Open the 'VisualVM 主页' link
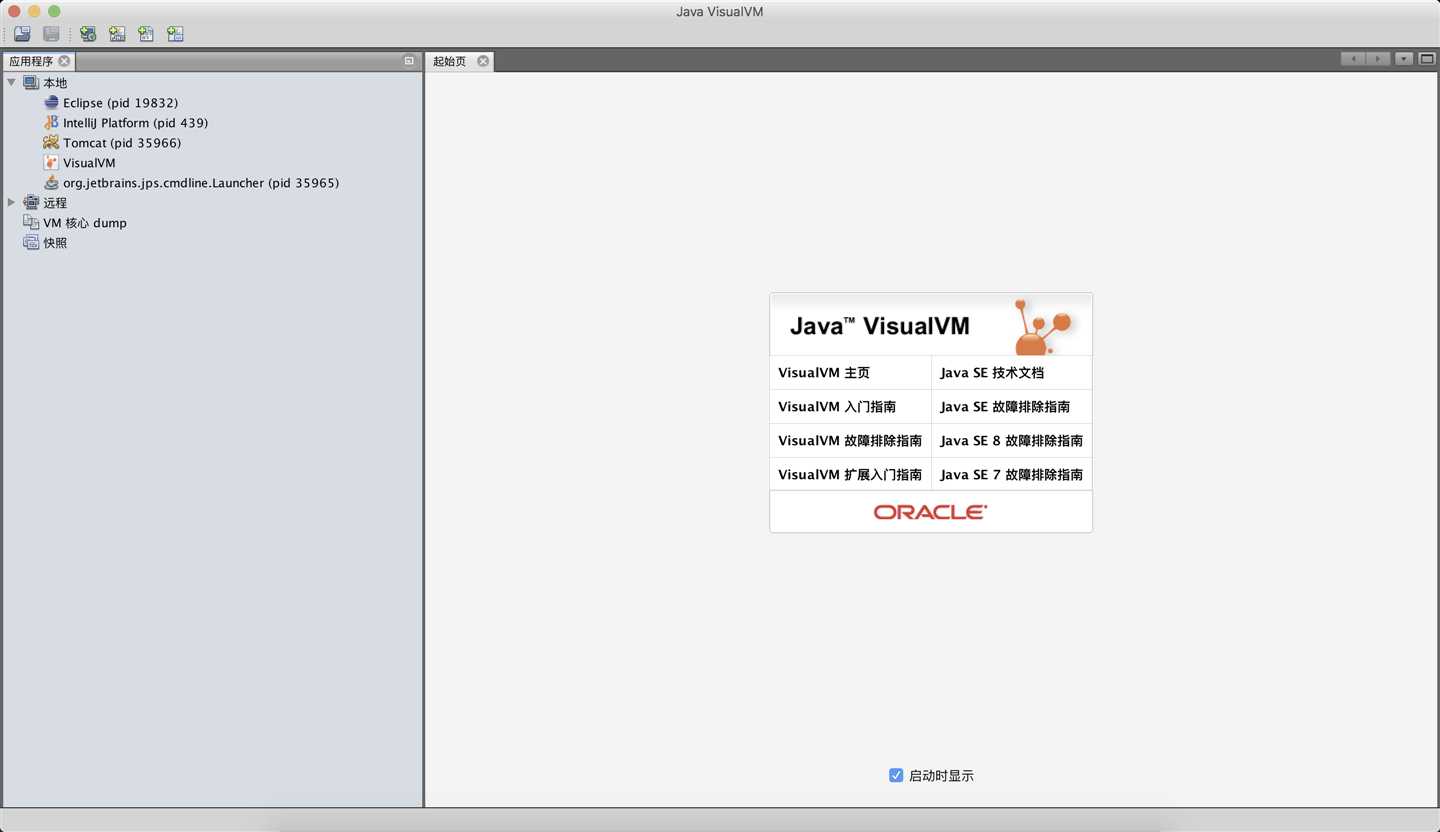The width and height of the screenshot is (1440, 832). pos(824,373)
